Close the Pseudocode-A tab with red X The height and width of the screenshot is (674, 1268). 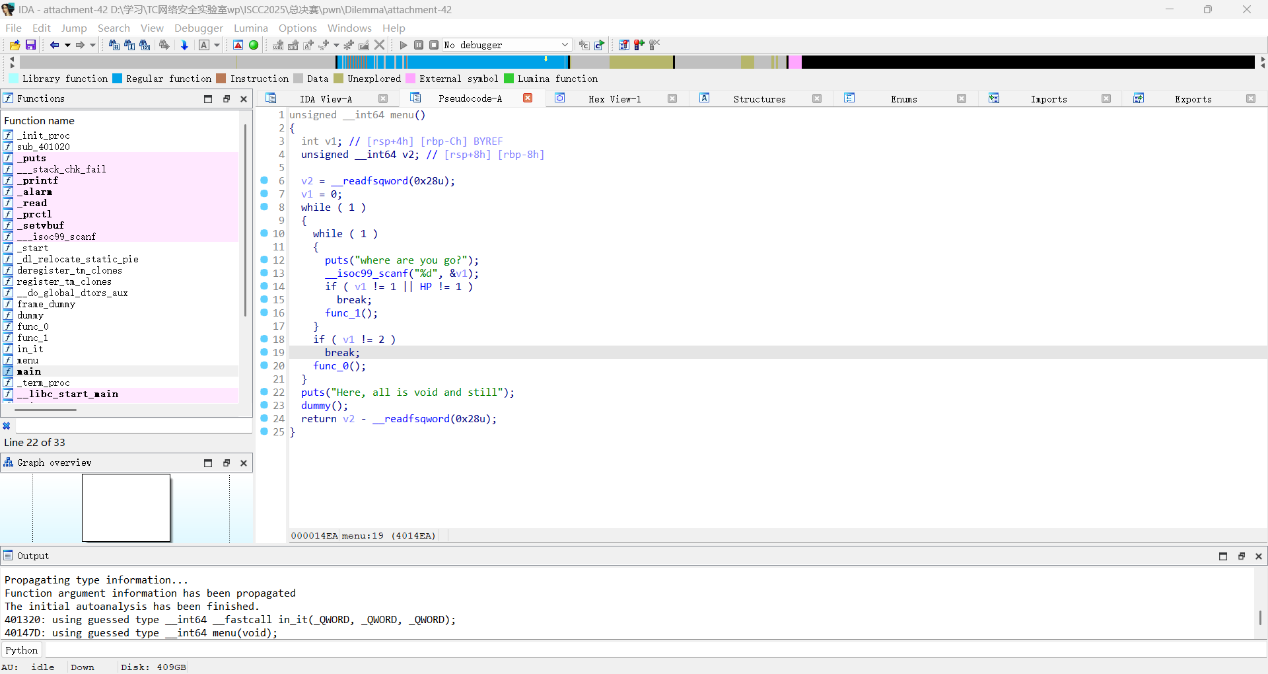click(x=528, y=98)
